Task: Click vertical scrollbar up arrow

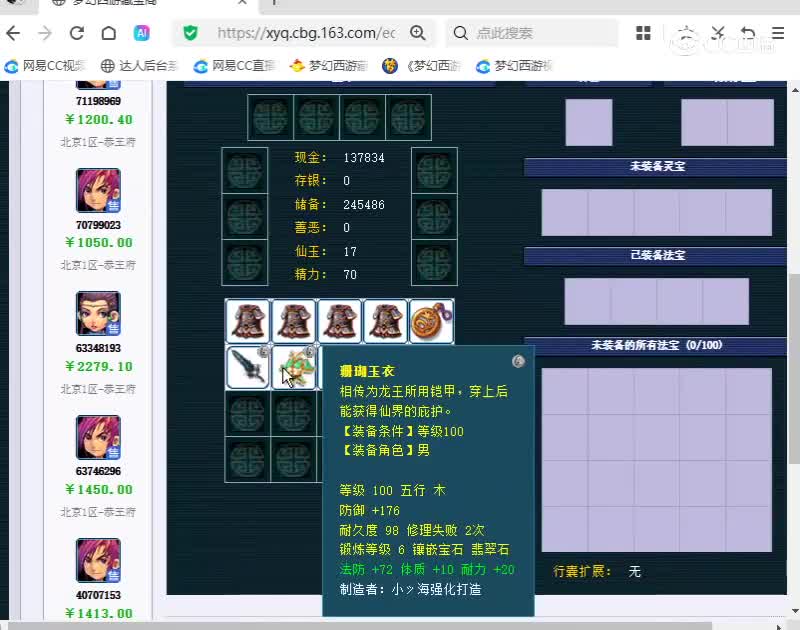Action: coord(794,89)
